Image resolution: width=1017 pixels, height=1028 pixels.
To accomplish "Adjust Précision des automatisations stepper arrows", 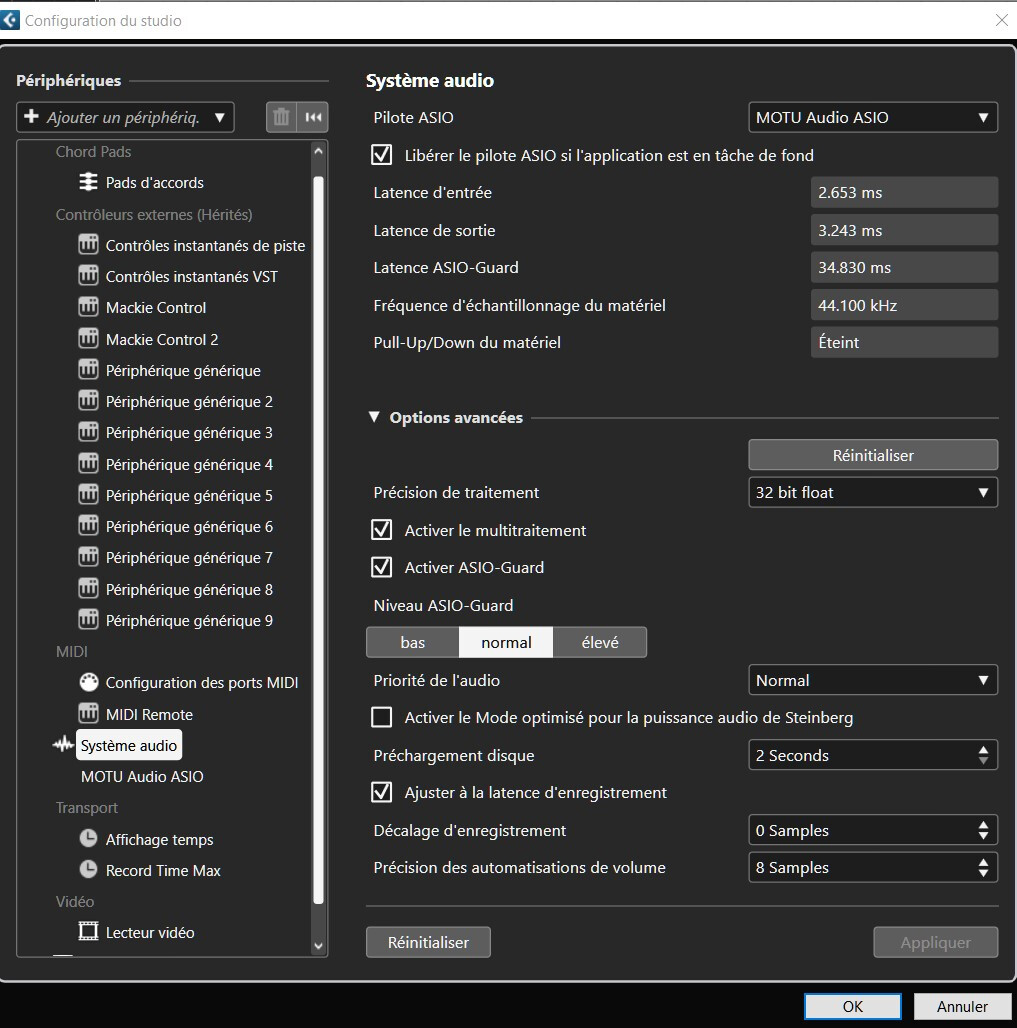I will [983, 867].
